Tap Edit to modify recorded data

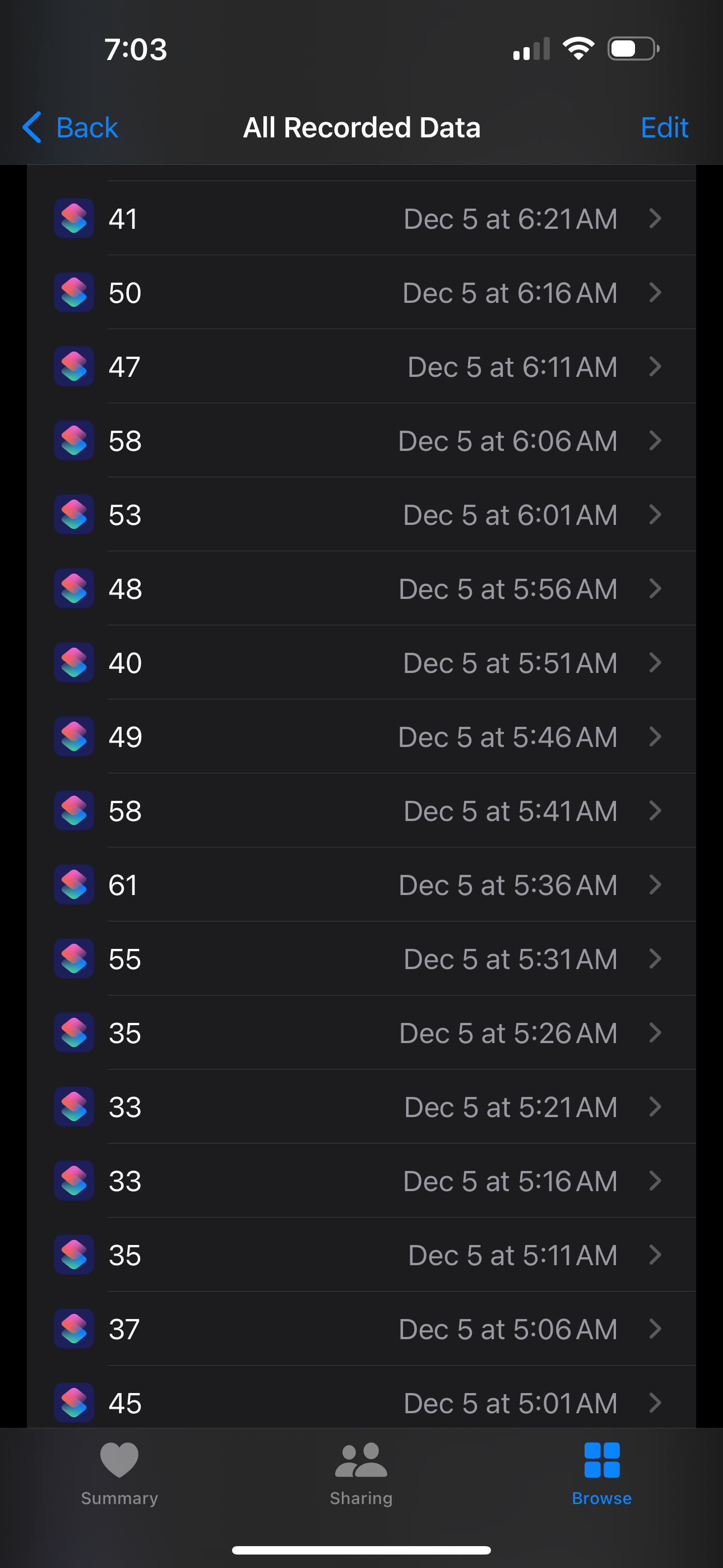(664, 128)
